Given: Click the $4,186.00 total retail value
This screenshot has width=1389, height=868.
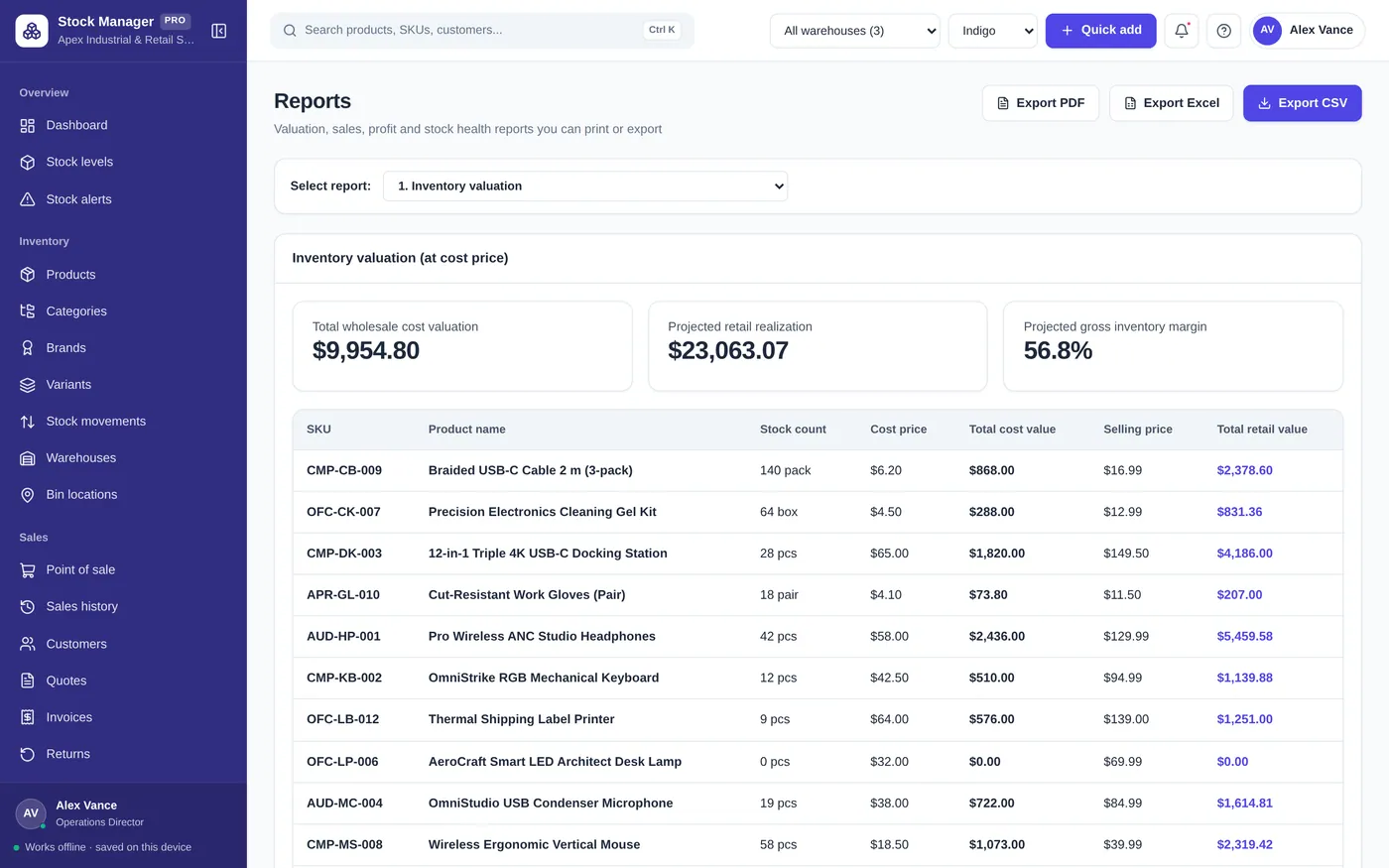Looking at the screenshot, I should [1244, 554].
